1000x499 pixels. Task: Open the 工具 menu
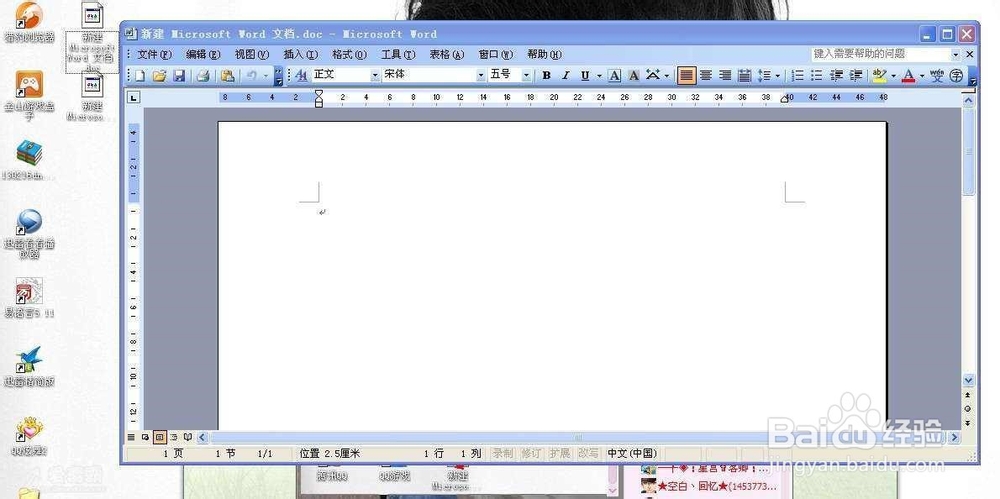click(x=399, y=54)
